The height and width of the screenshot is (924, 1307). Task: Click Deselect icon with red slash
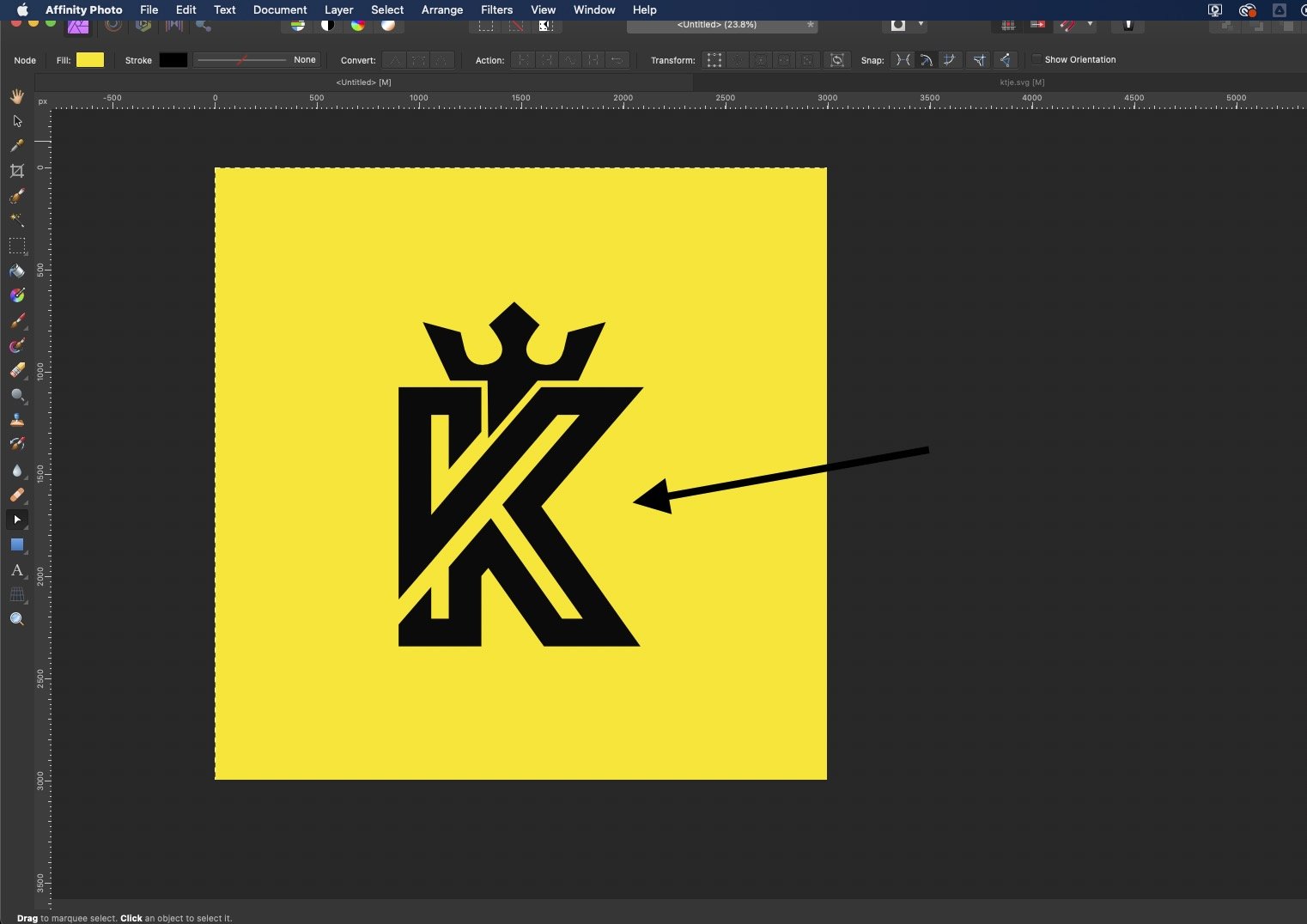click(516, 25)
